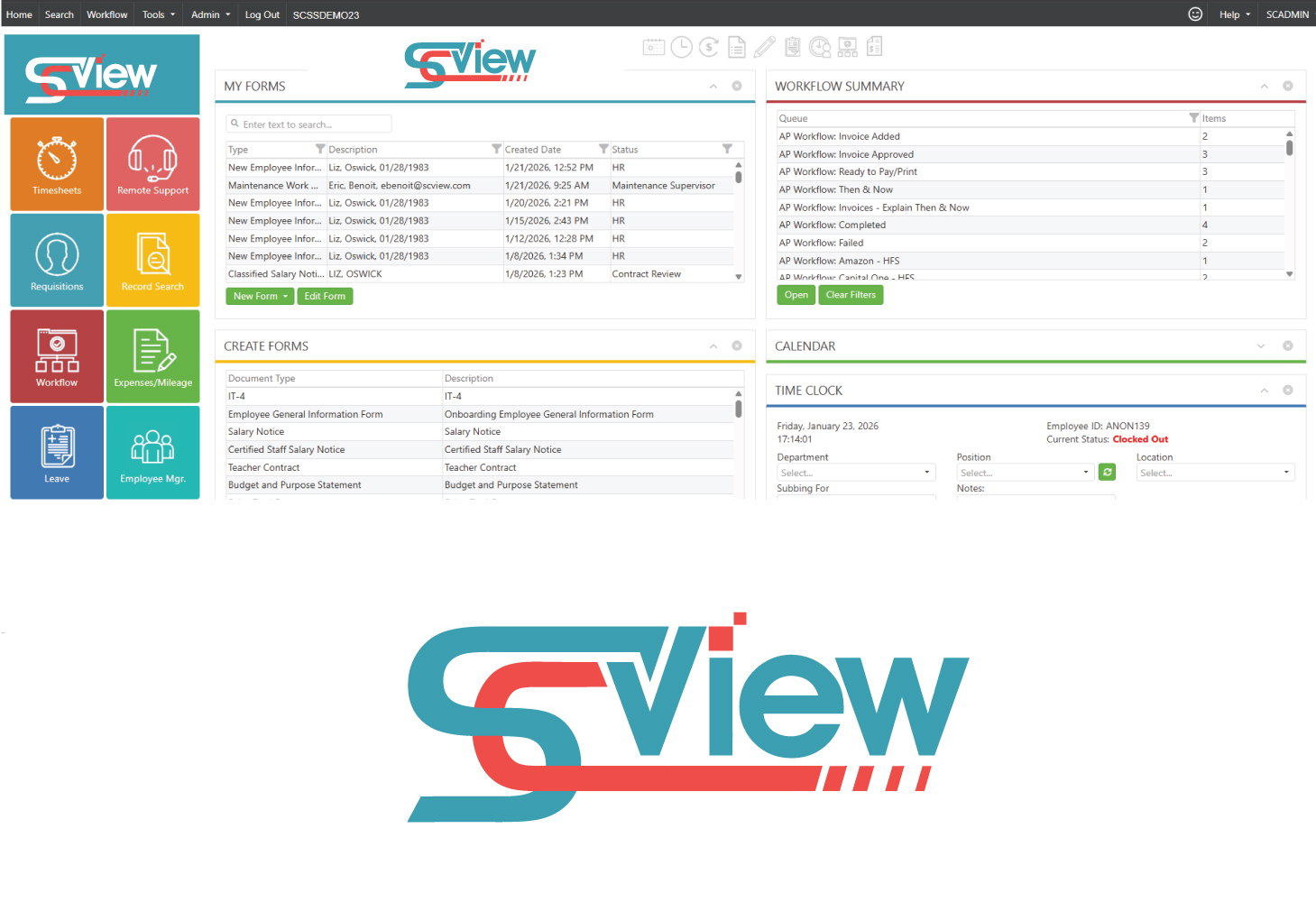This screenshot has width=1316, height=902.
Task: Click the smiley face icon in header
Action: 1195,14
